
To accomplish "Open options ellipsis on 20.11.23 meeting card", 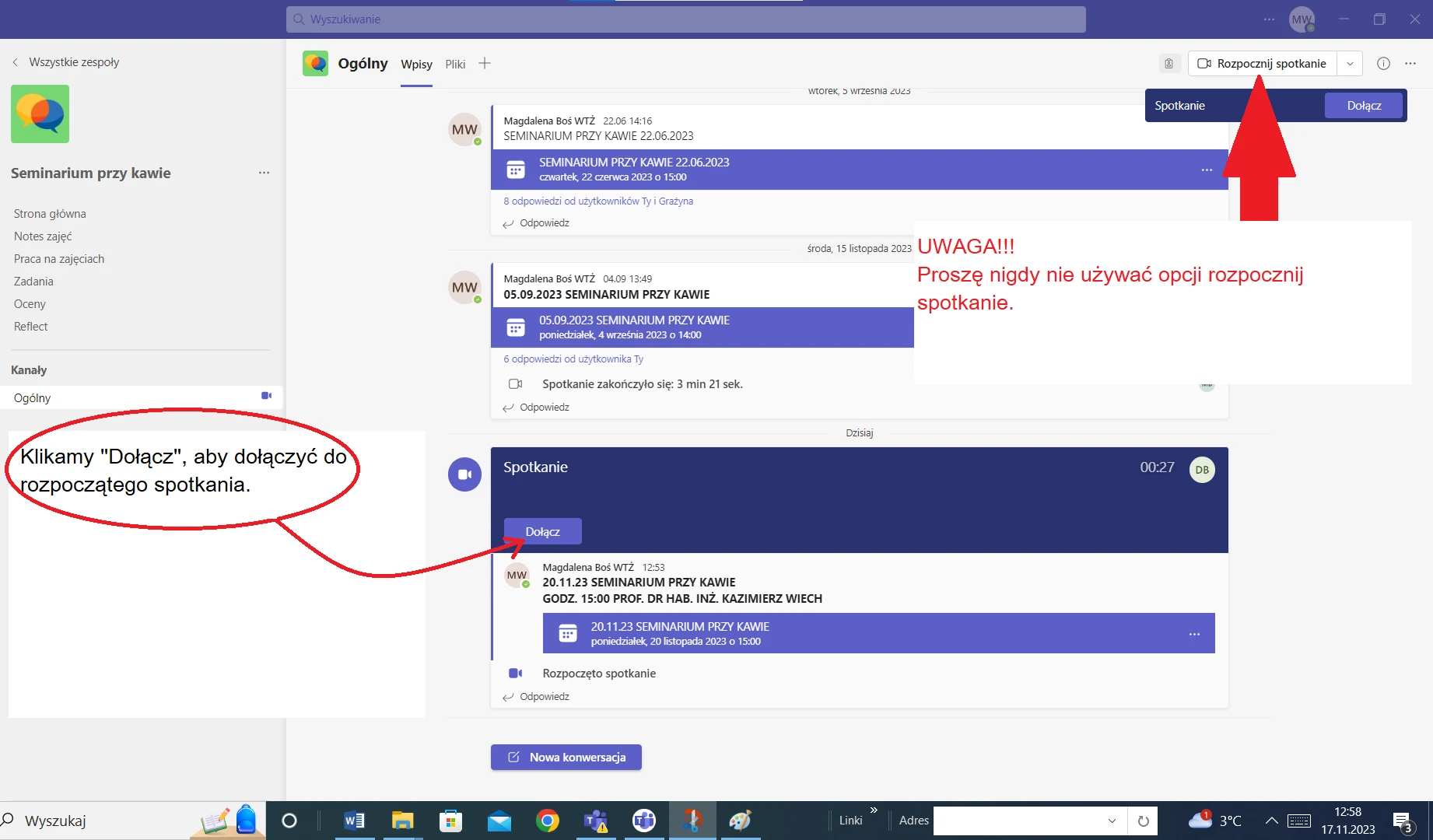I will (x=1194, y=635).
